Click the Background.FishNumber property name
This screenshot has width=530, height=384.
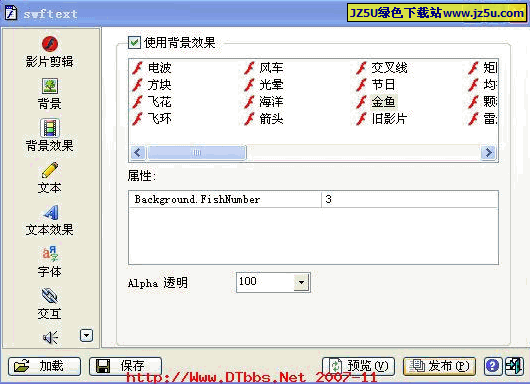pos(197,199)
